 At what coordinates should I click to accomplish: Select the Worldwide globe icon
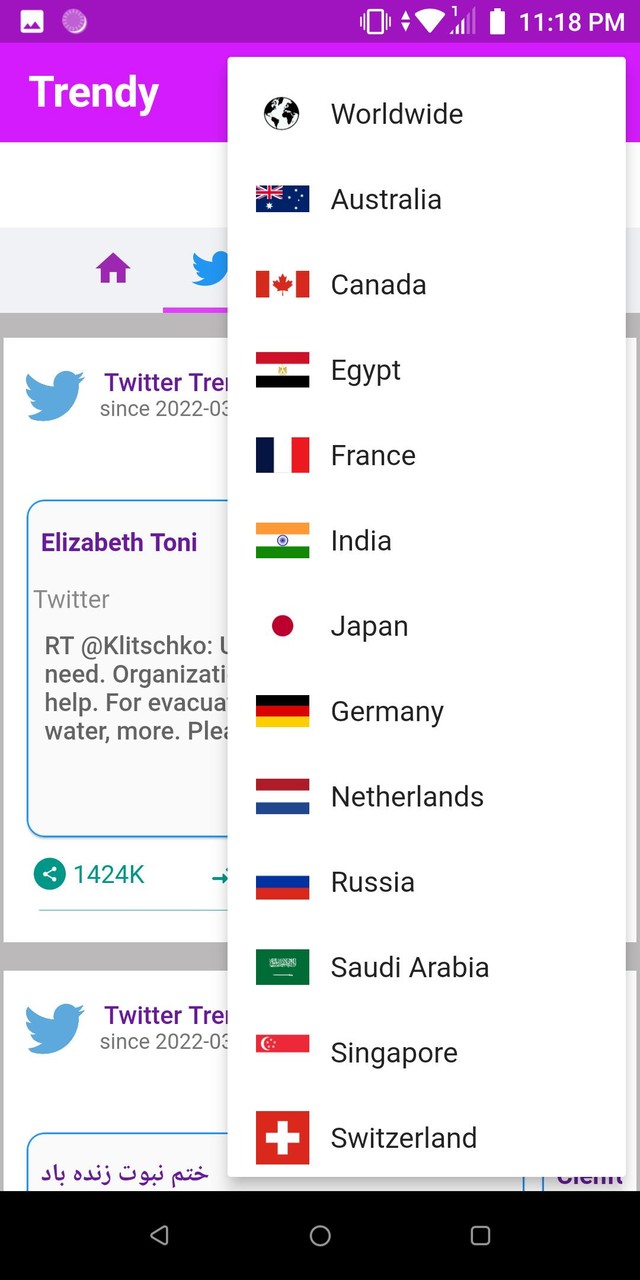click(282, 114)
